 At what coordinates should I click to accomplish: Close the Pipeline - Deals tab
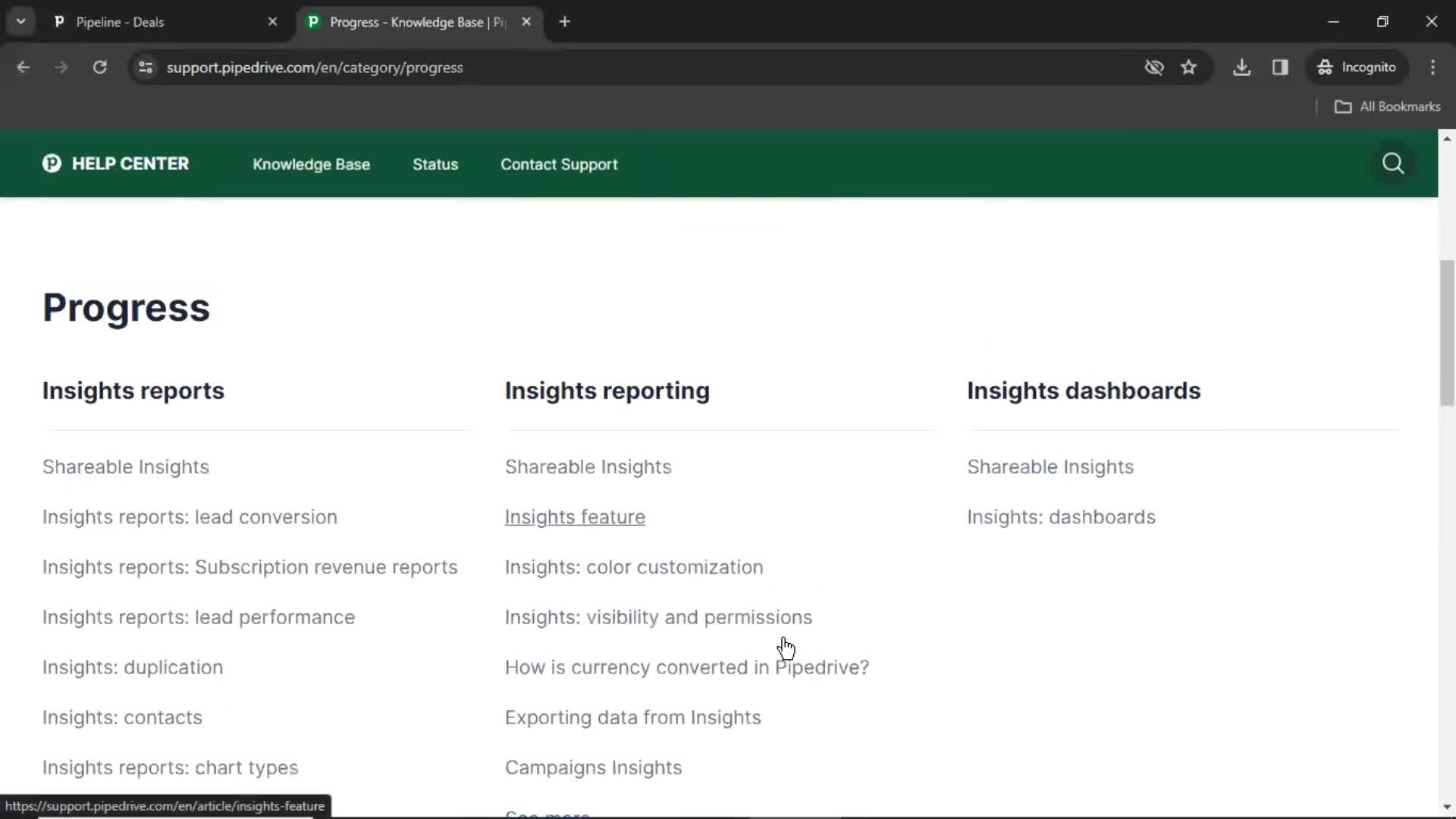pyautogui.click(x=272, y=22)
